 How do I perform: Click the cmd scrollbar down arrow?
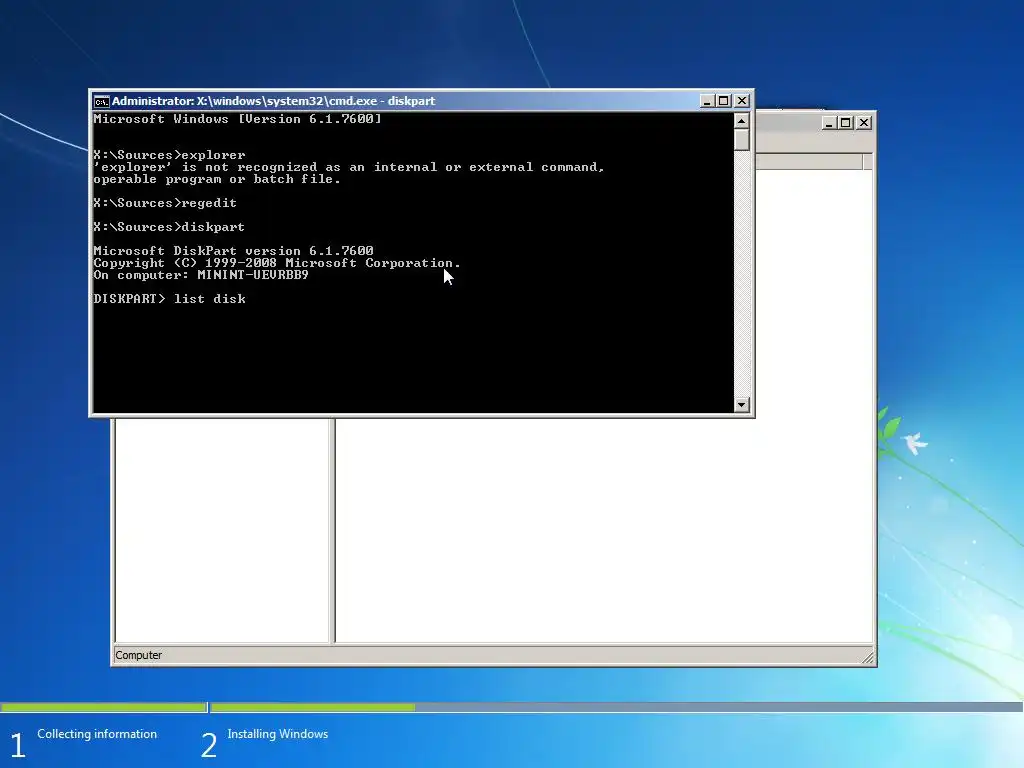point(741,404)
